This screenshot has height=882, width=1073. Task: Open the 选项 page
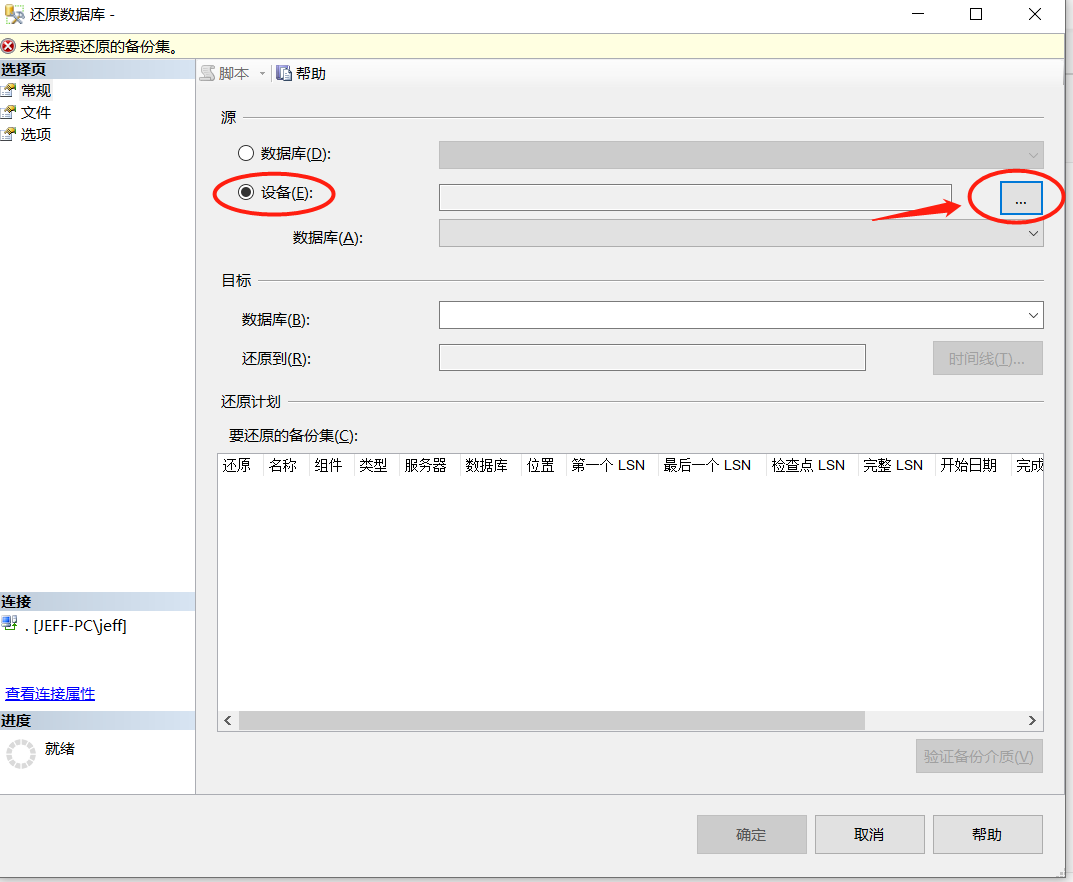(36, 134)
